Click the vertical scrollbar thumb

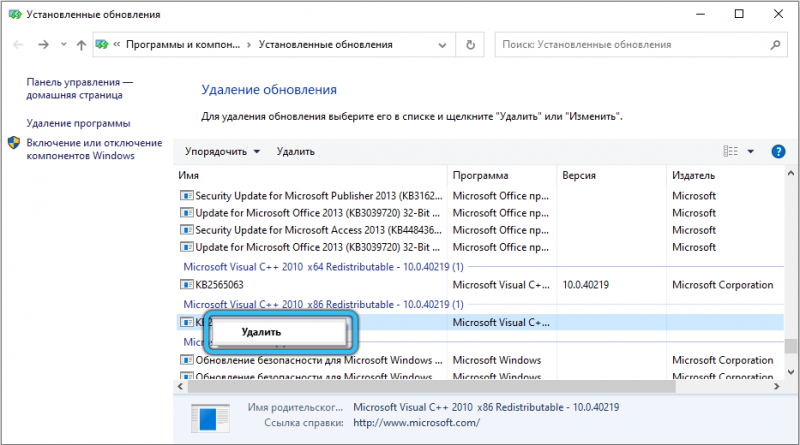point(791,346)
